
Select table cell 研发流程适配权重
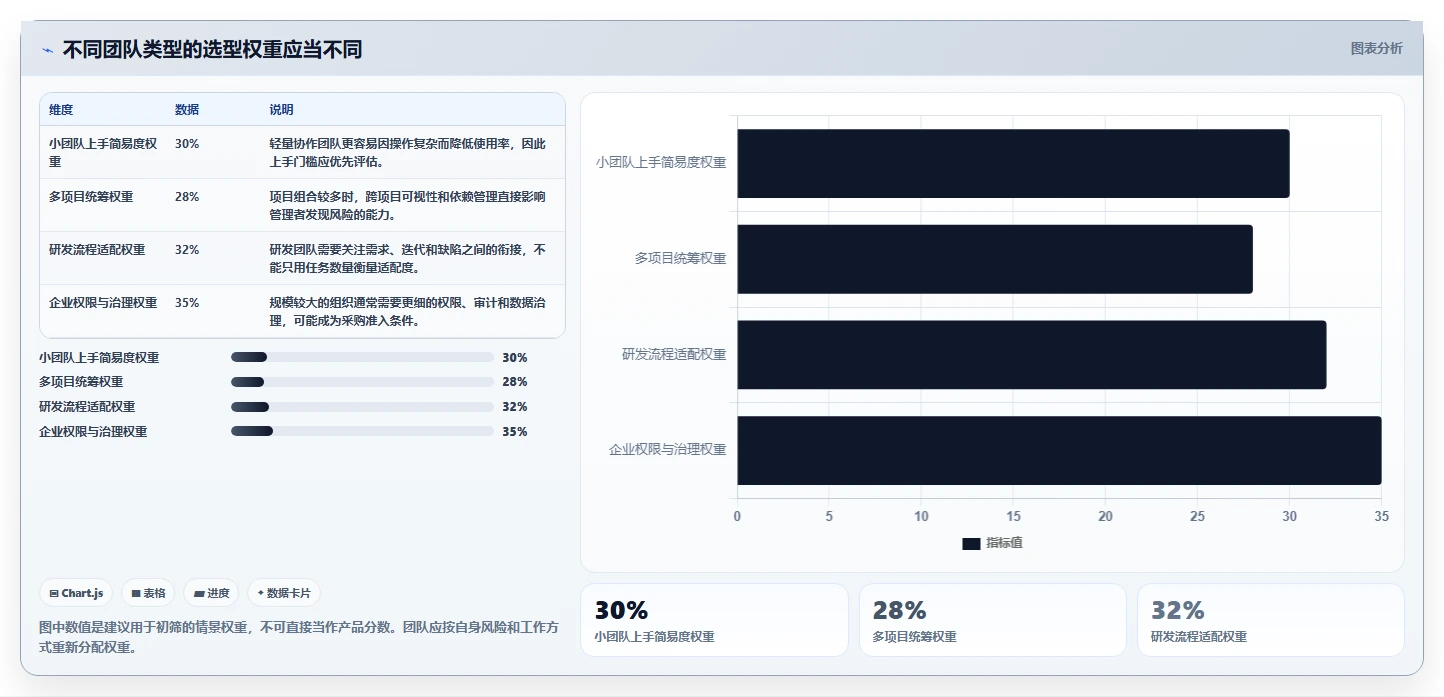click(x=97, y=250)
